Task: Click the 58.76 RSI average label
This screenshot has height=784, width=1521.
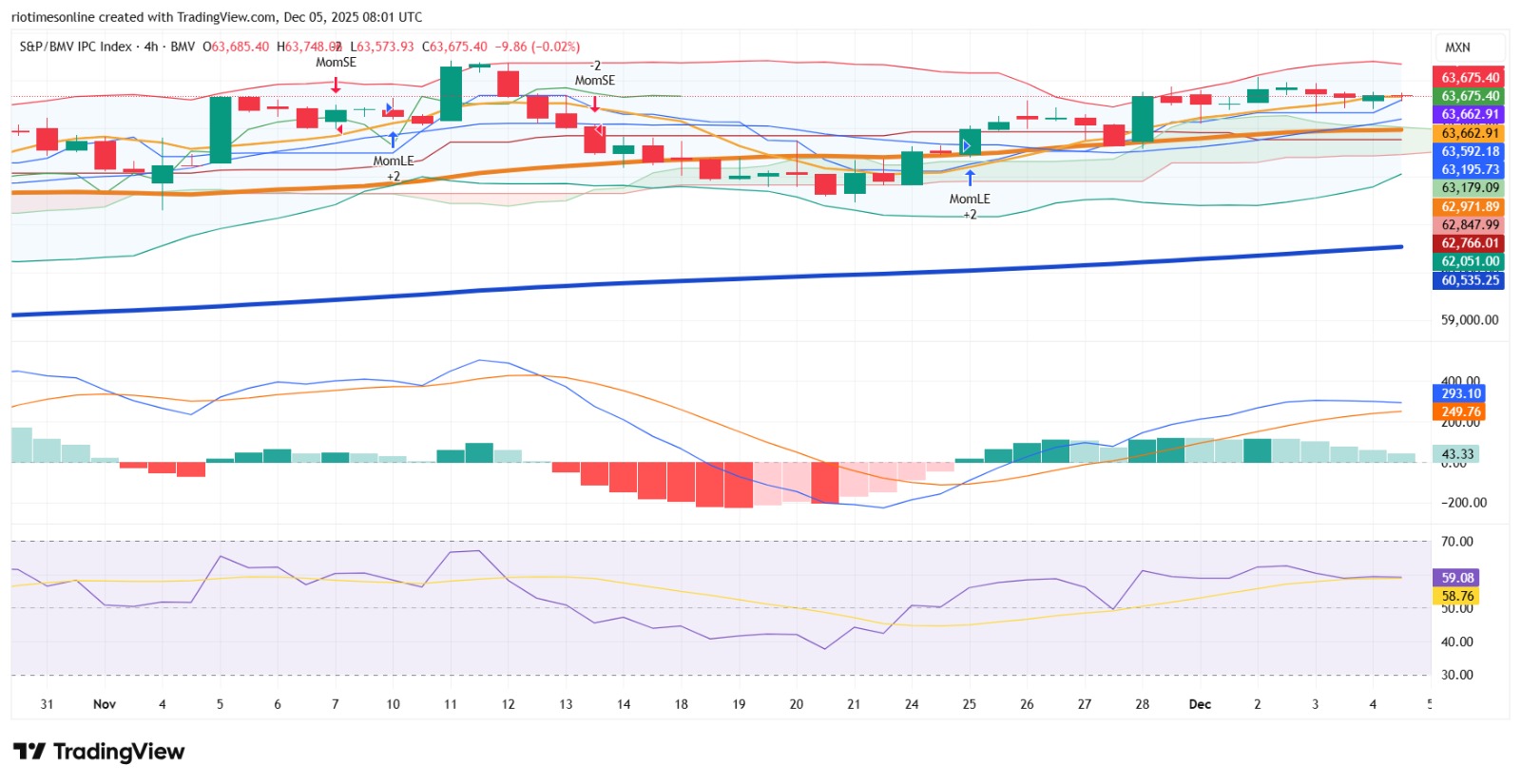Action: [1457, 597]
